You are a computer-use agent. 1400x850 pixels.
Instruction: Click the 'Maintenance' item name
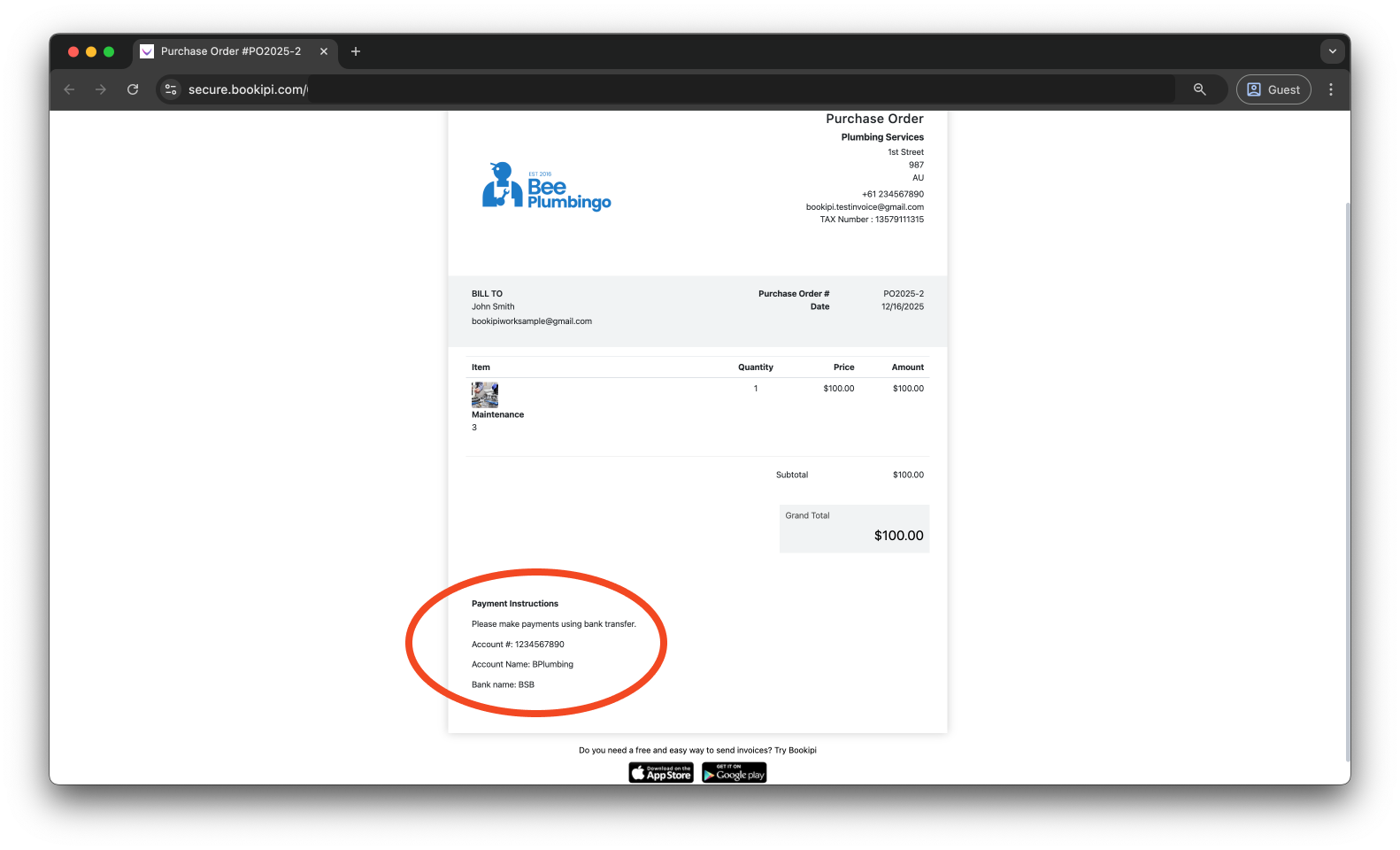pos(497,414)
